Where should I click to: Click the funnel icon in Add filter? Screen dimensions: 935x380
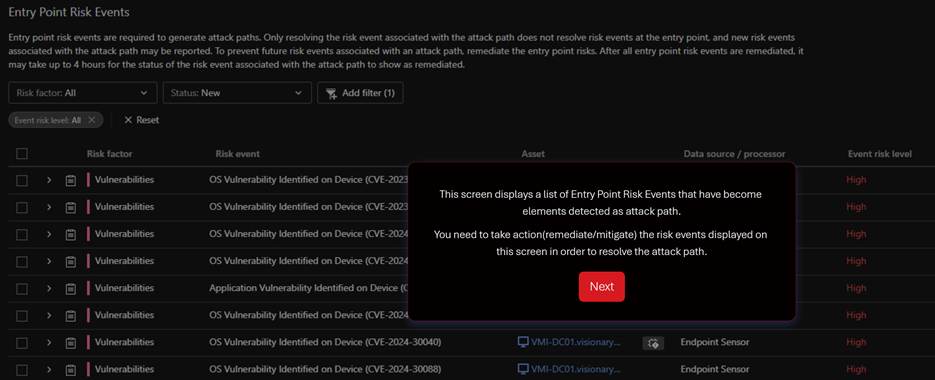[332, 94]
